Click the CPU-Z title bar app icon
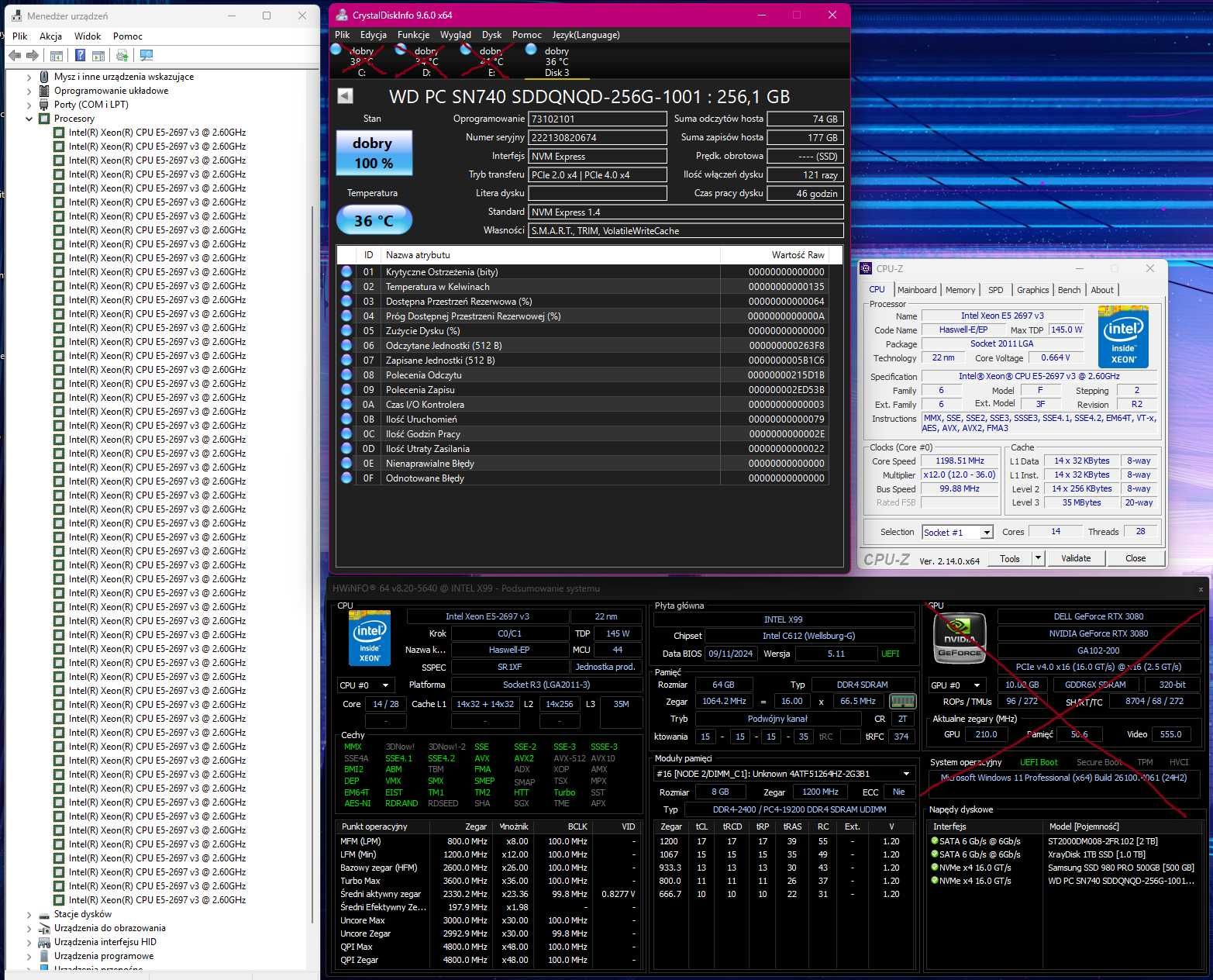The height and width of the screenshot is (980, 1213). pyautogui.click(x=866, y=268)
